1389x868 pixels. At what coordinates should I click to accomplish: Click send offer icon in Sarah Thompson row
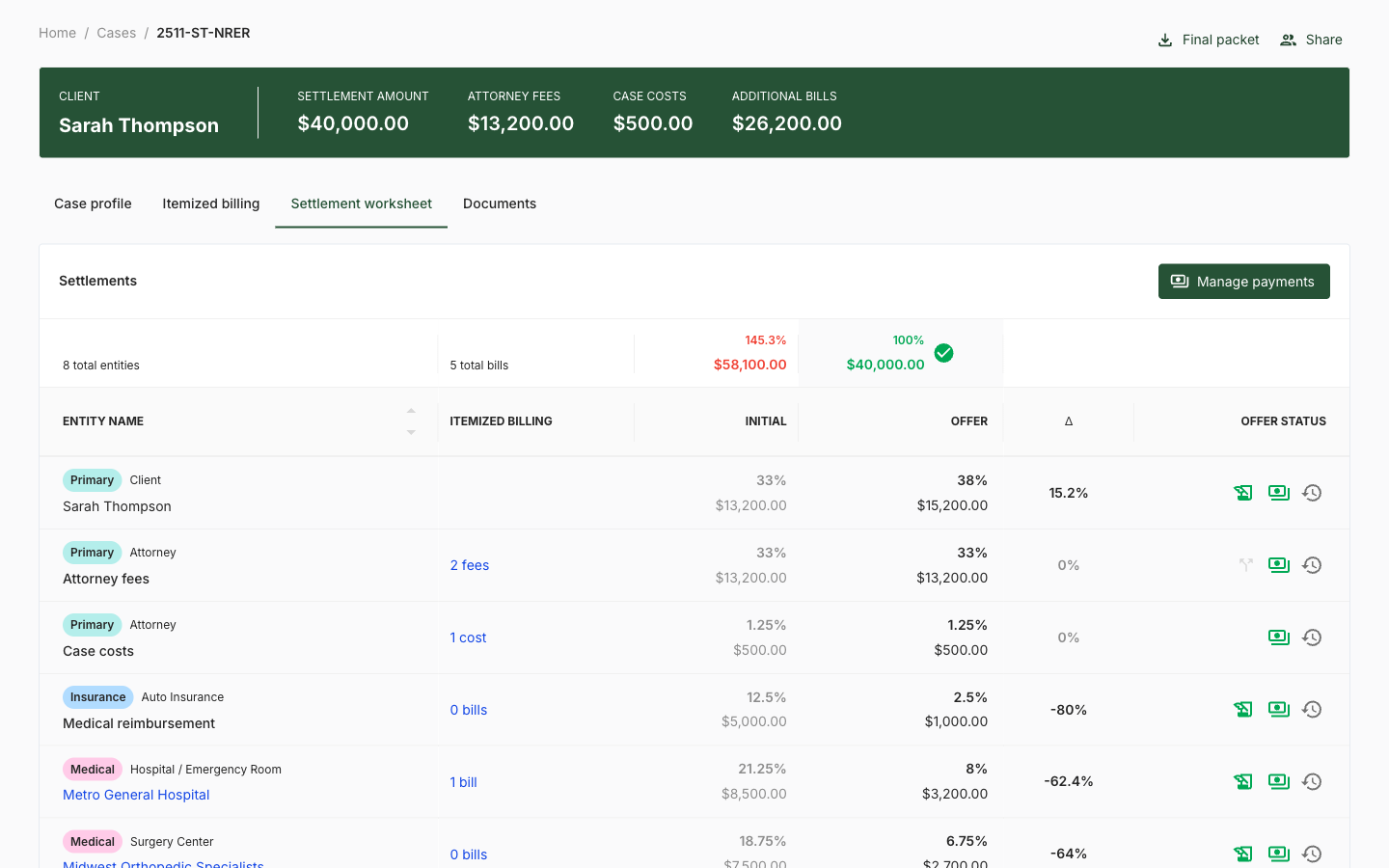(x=1243, y=493)
